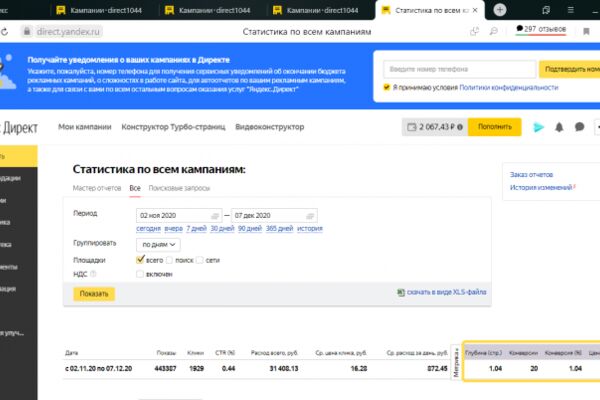Open the chat speech bubble icon
The width and height of the screenshot is (600, 400).
click(x=579, y=127)
